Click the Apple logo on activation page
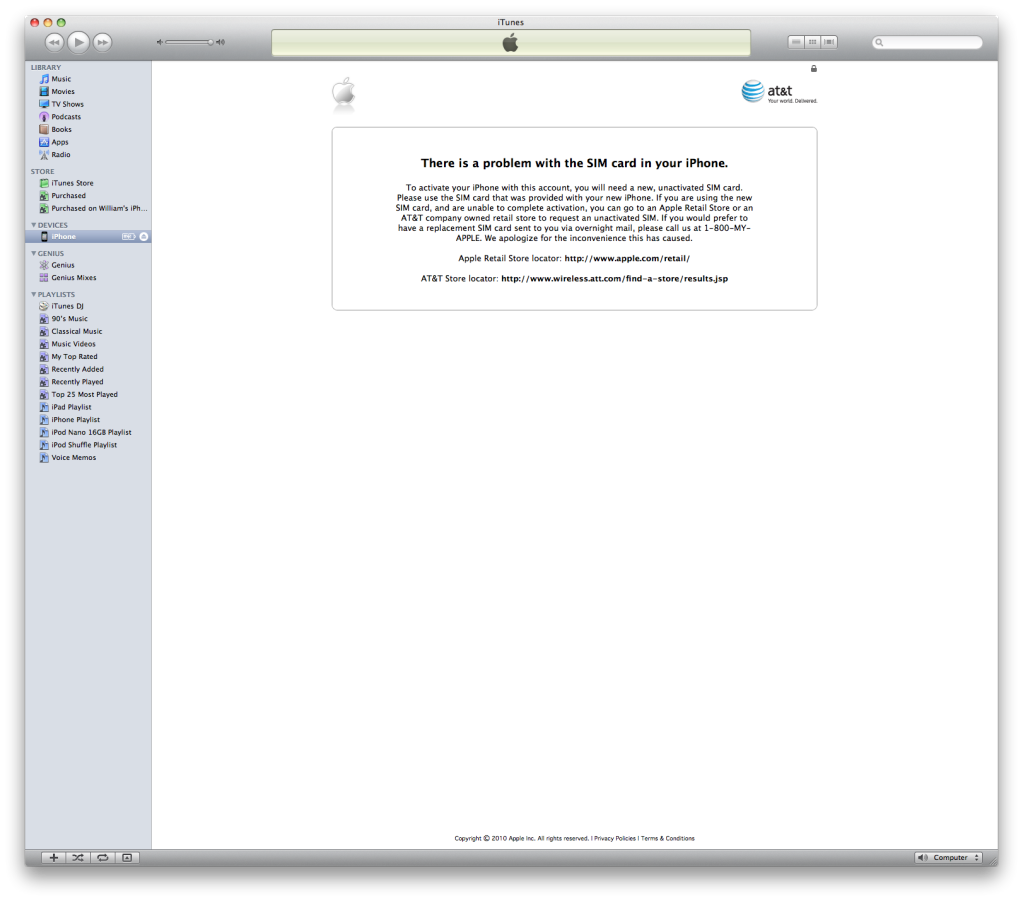1023x901 pixels. [x=344, y=91]
